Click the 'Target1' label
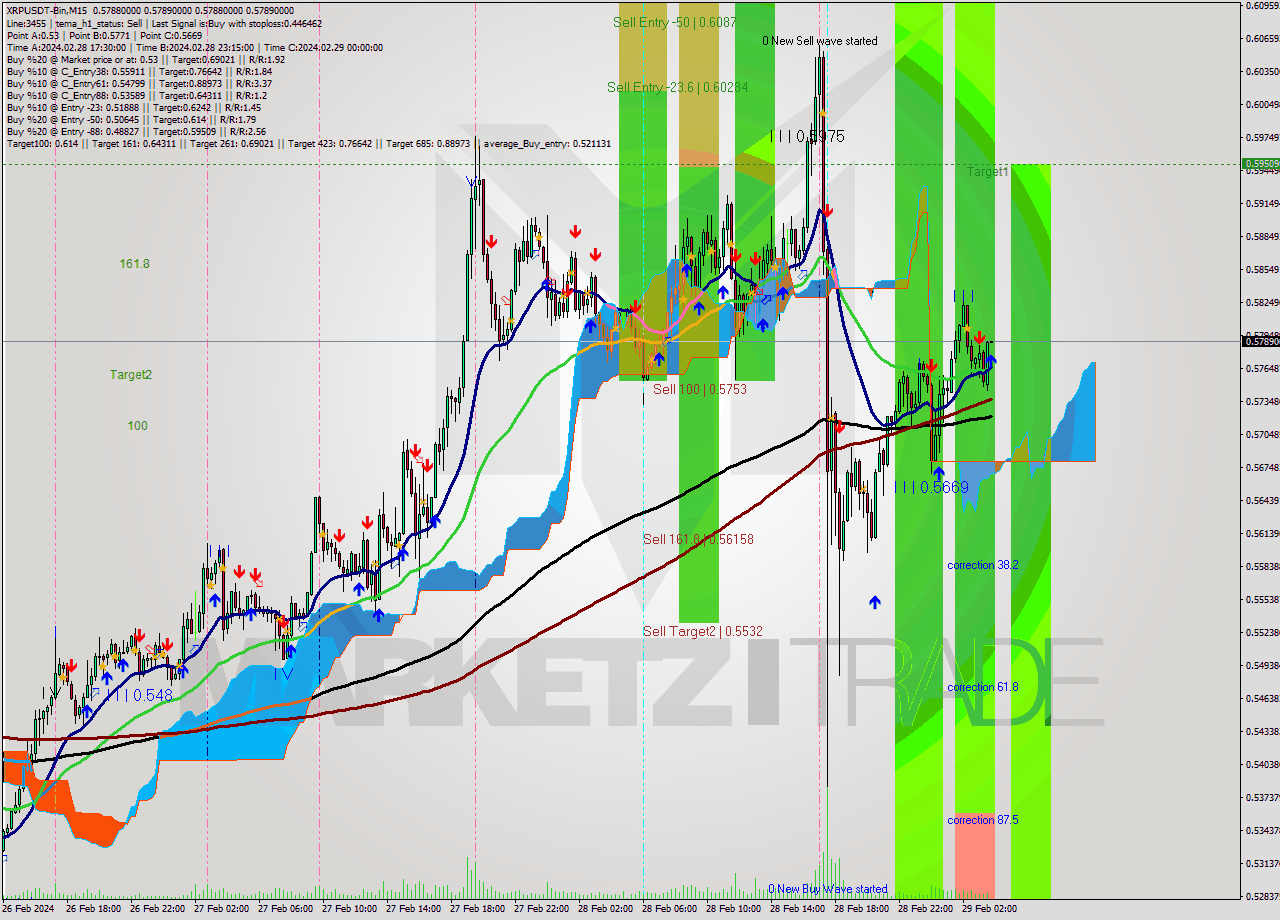This screenshot has height=920, width=1280. 988,172
